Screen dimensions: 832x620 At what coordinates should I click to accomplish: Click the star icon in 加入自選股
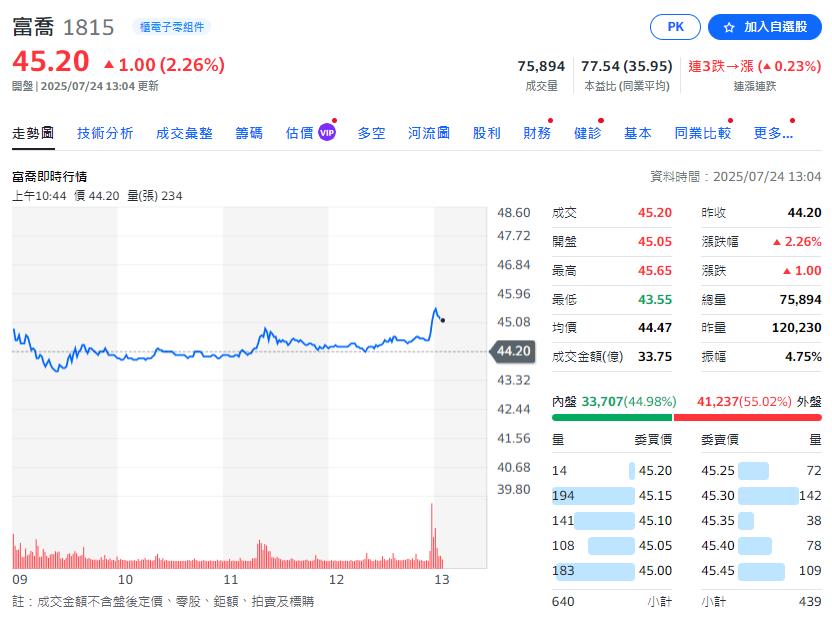(729, 28)
